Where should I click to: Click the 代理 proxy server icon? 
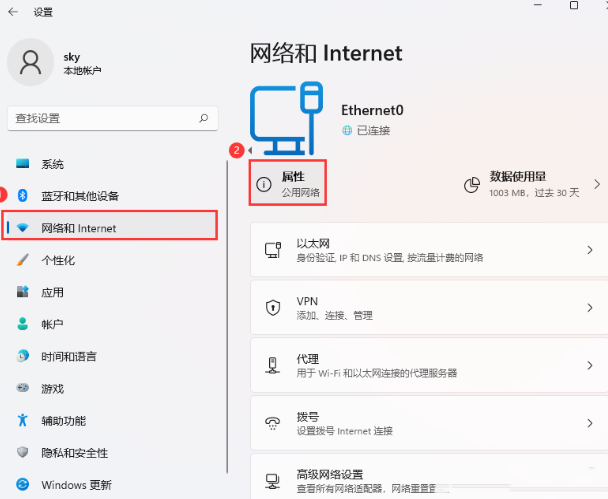[273, 365]
